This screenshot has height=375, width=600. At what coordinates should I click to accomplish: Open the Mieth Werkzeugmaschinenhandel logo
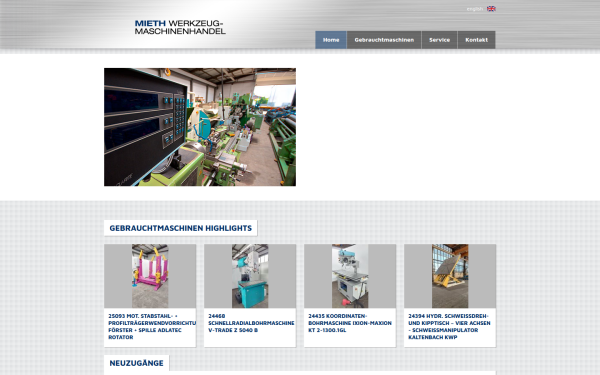point(180,27)
